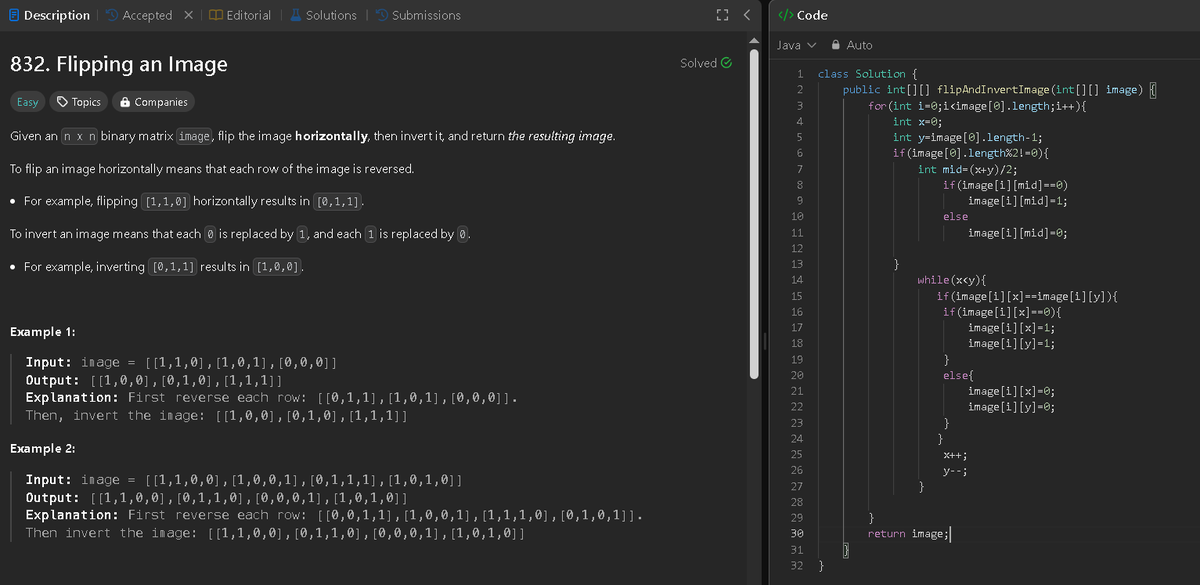Click line number 14 in the gutter

click(797, 280)
